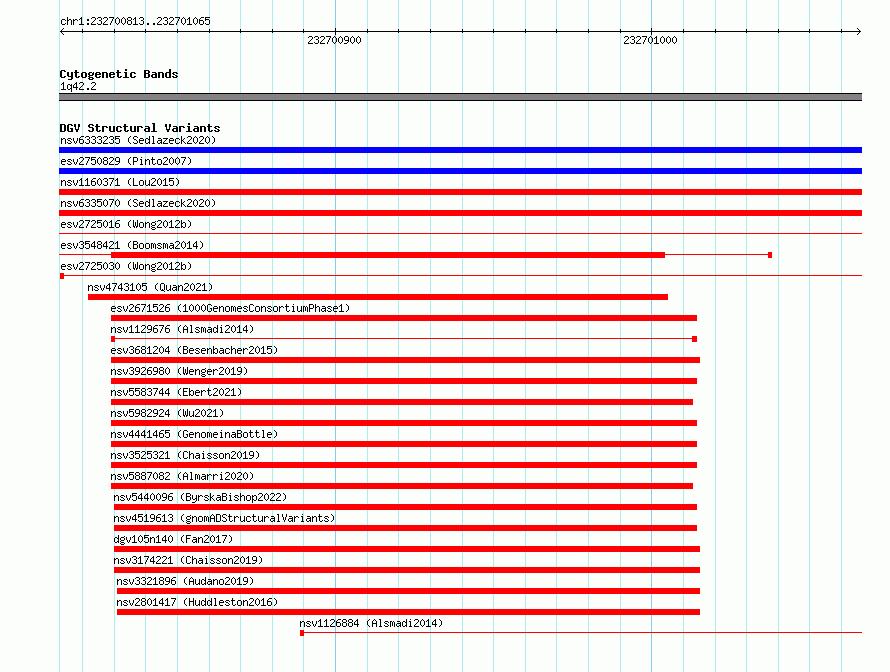This screenshot has height=672, width=890.
Task: Click the blue bar under nsv6333235
Action: 460,150
